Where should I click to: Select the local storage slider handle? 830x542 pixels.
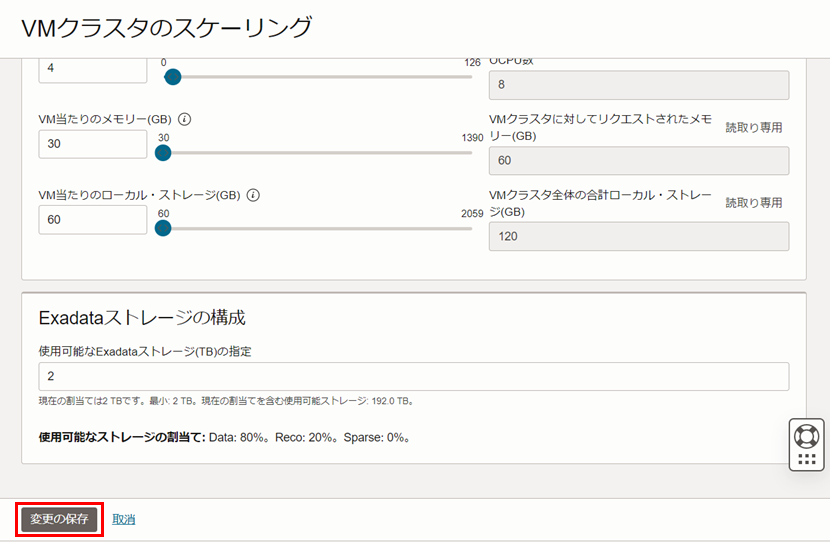click(163, 228)
